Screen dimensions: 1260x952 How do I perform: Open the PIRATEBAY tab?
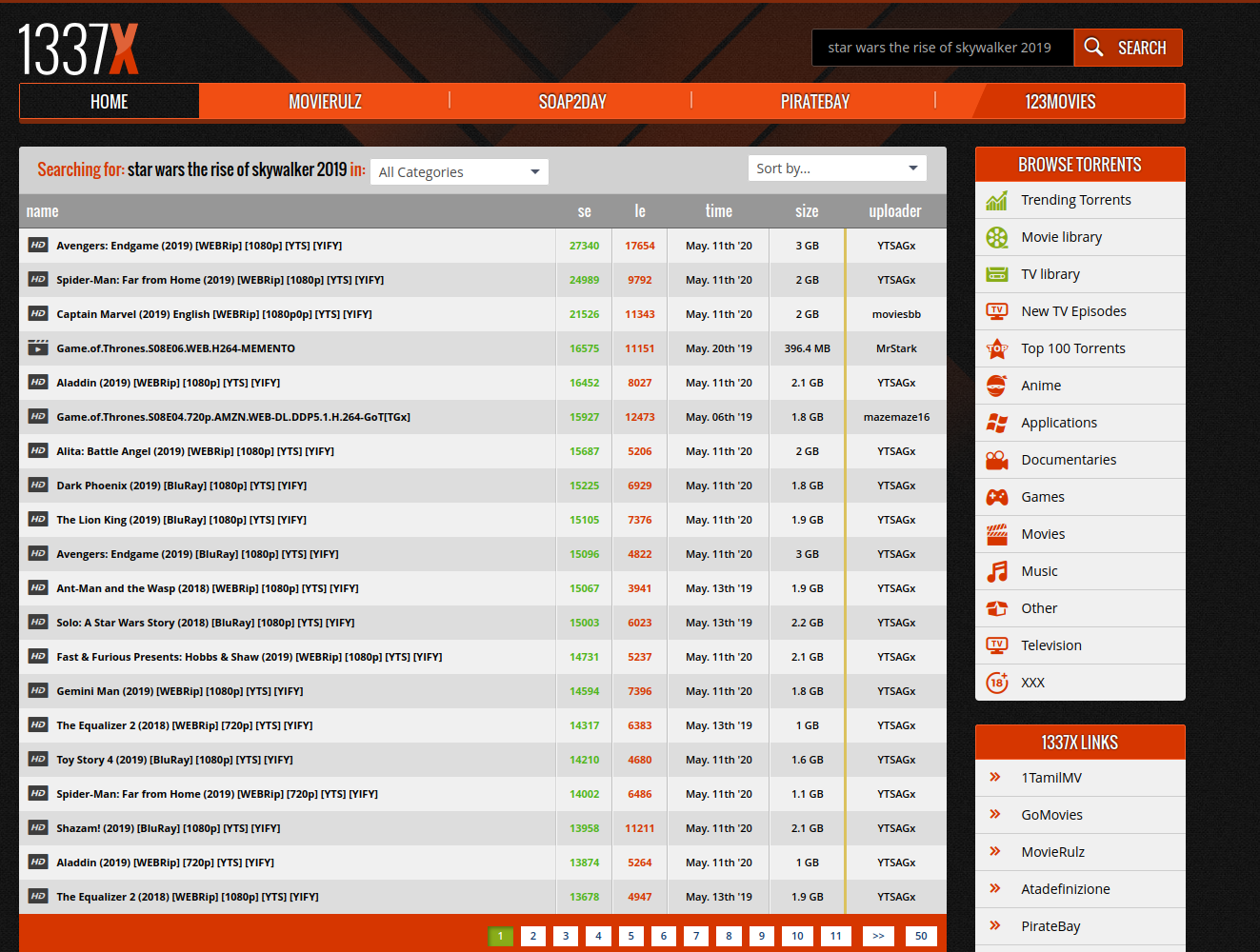coord(815,101)
